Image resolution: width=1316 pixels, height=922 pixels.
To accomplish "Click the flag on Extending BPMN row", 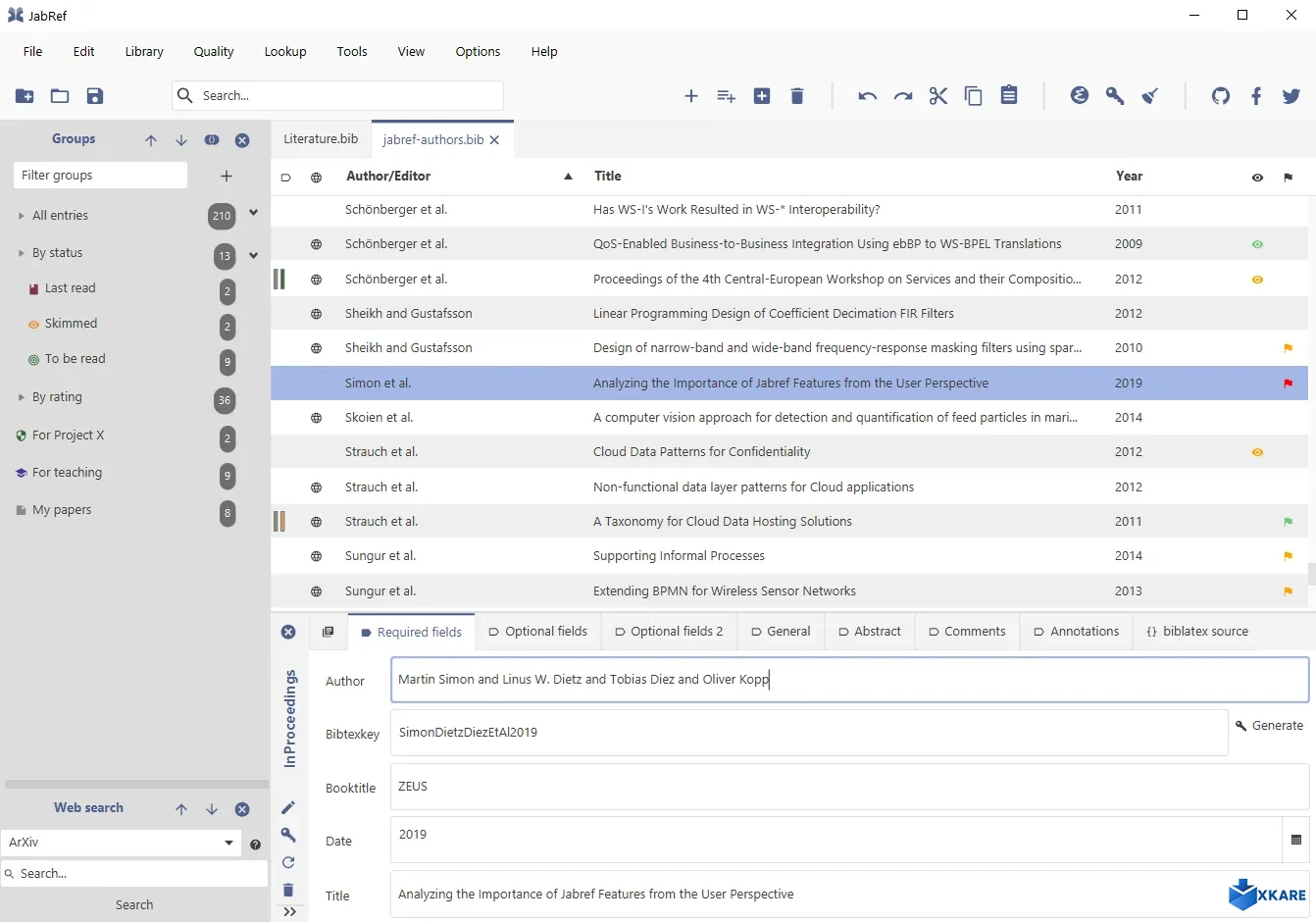I will pos(1288,591).
